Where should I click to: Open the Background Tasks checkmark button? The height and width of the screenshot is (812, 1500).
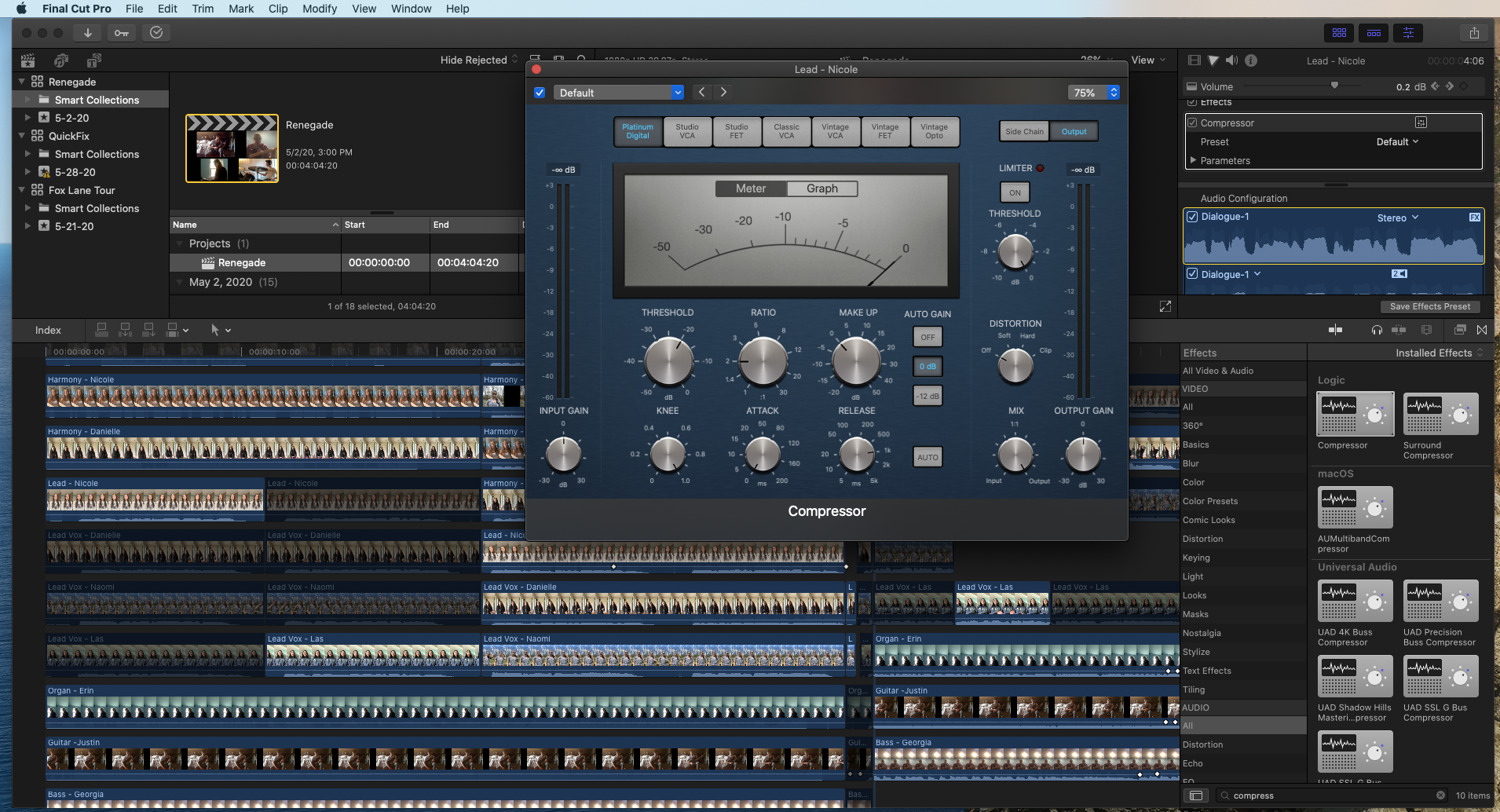[x=156, y=32]
